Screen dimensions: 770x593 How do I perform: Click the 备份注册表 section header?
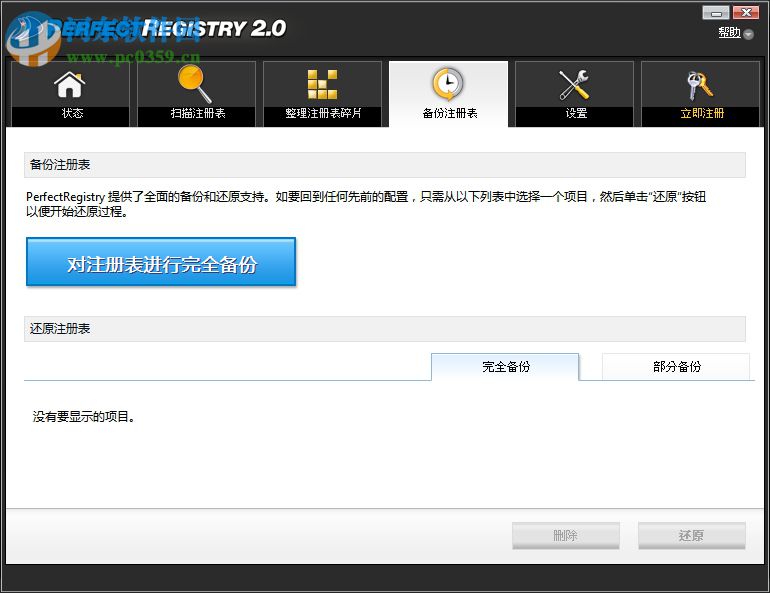[x=385, y=165]
